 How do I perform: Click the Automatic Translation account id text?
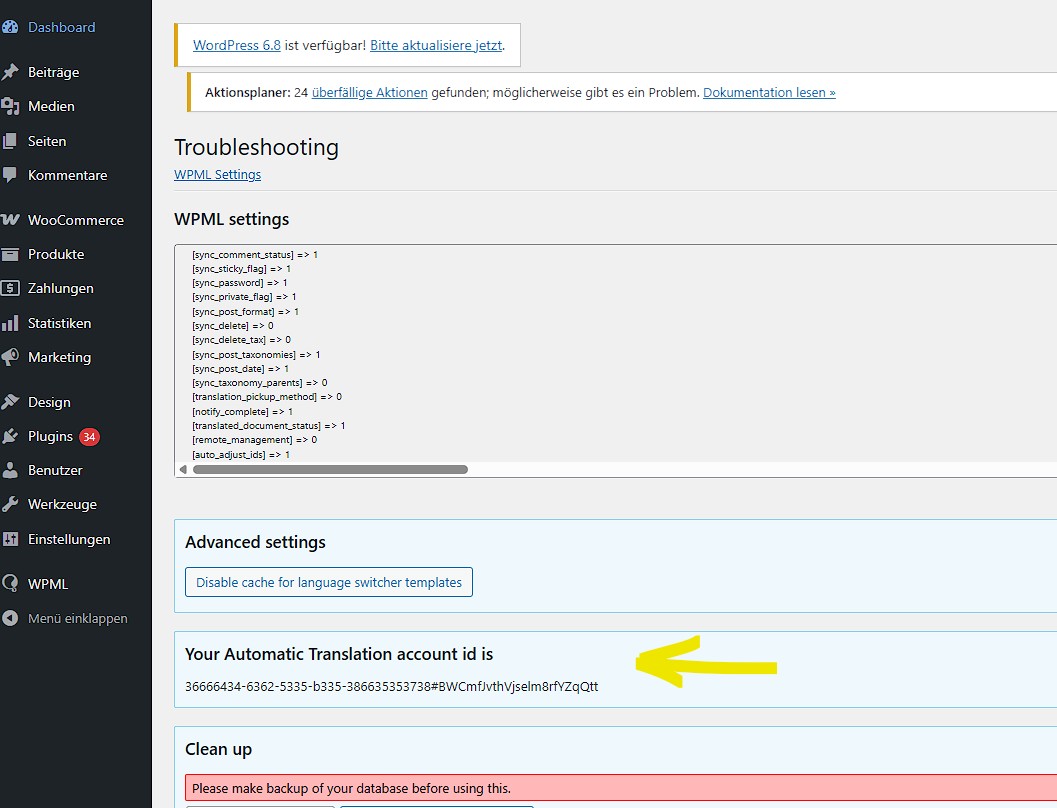tap(392, 687)
